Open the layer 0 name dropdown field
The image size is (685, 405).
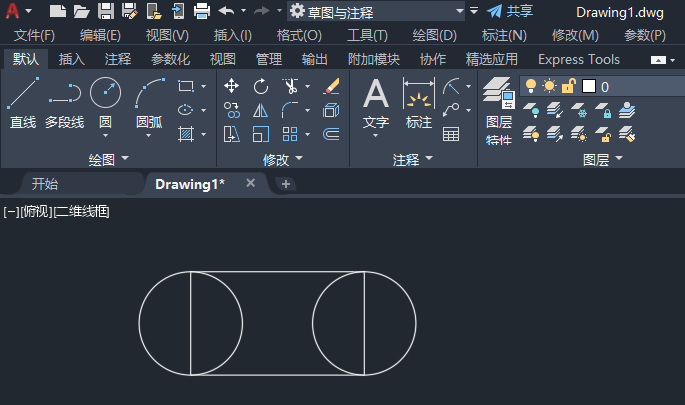602,87
